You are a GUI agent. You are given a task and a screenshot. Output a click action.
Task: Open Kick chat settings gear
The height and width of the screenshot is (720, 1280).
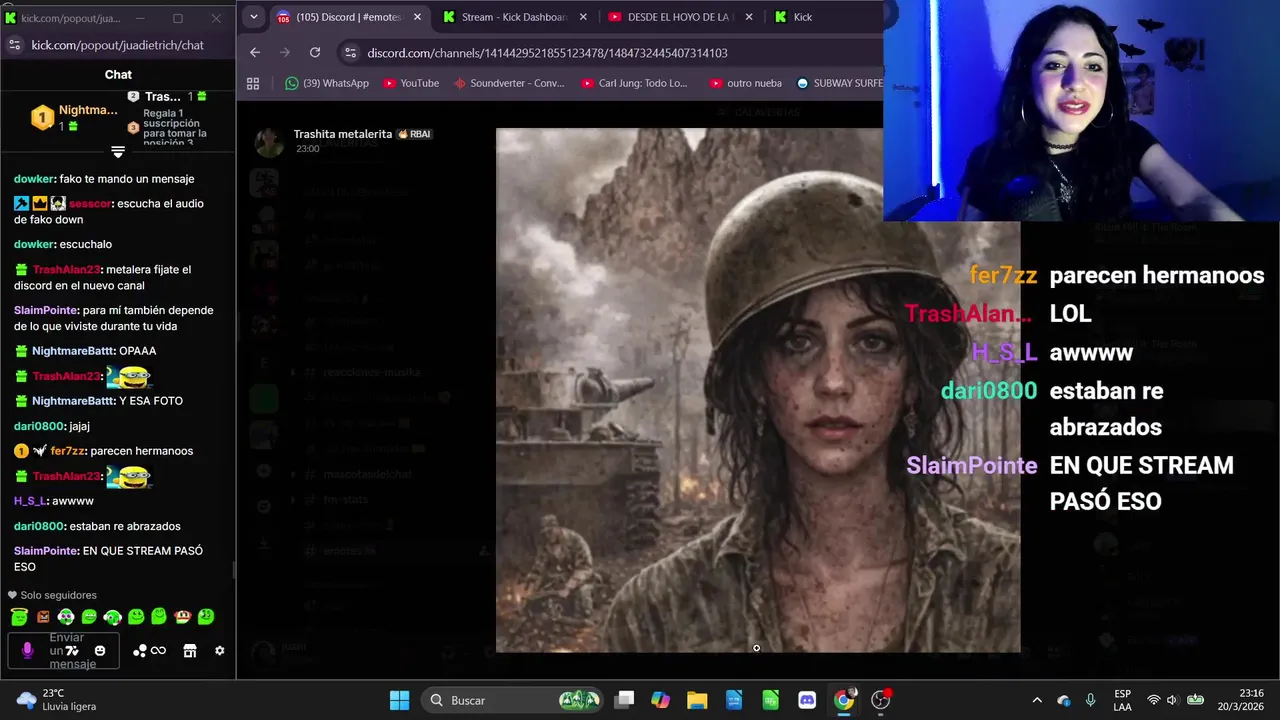click(220, 651)
